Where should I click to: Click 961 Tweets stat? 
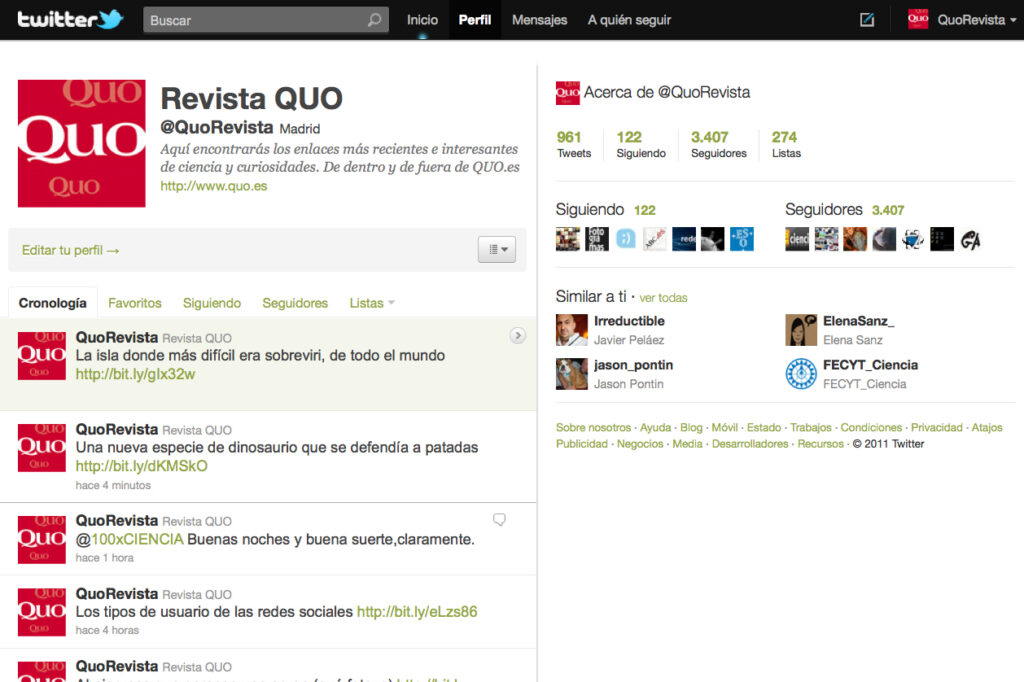(x=573, y=144)
